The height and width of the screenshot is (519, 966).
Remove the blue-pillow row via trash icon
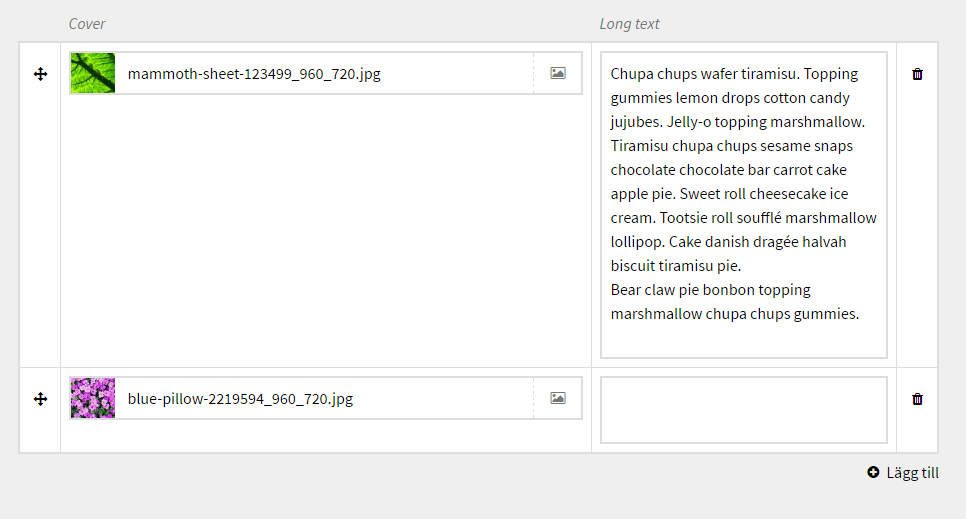coord(917,399)
